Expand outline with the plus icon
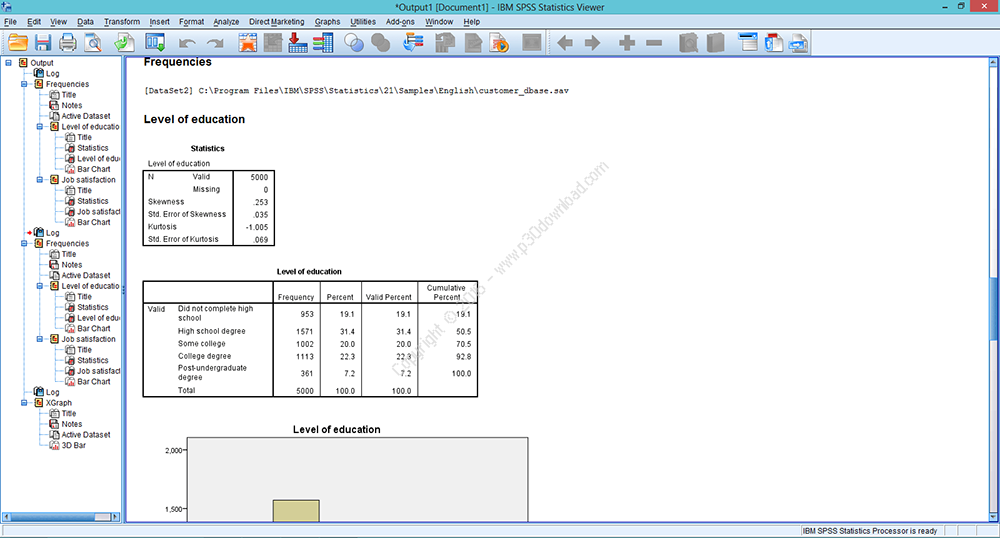The height and width of the screenshot is (538, 1000). (x=627, y=43)
